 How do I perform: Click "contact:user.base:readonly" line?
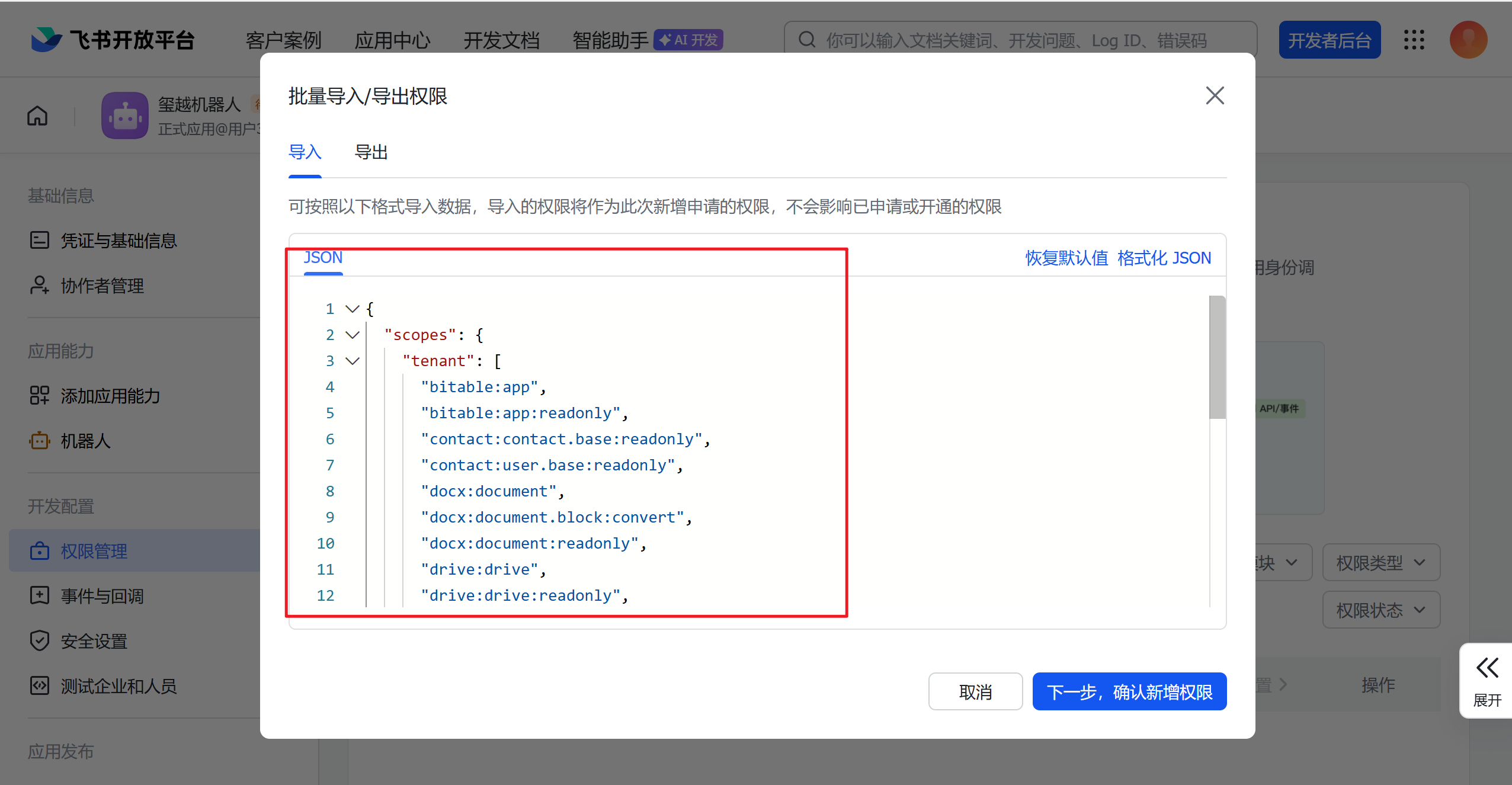click(551, 465)
